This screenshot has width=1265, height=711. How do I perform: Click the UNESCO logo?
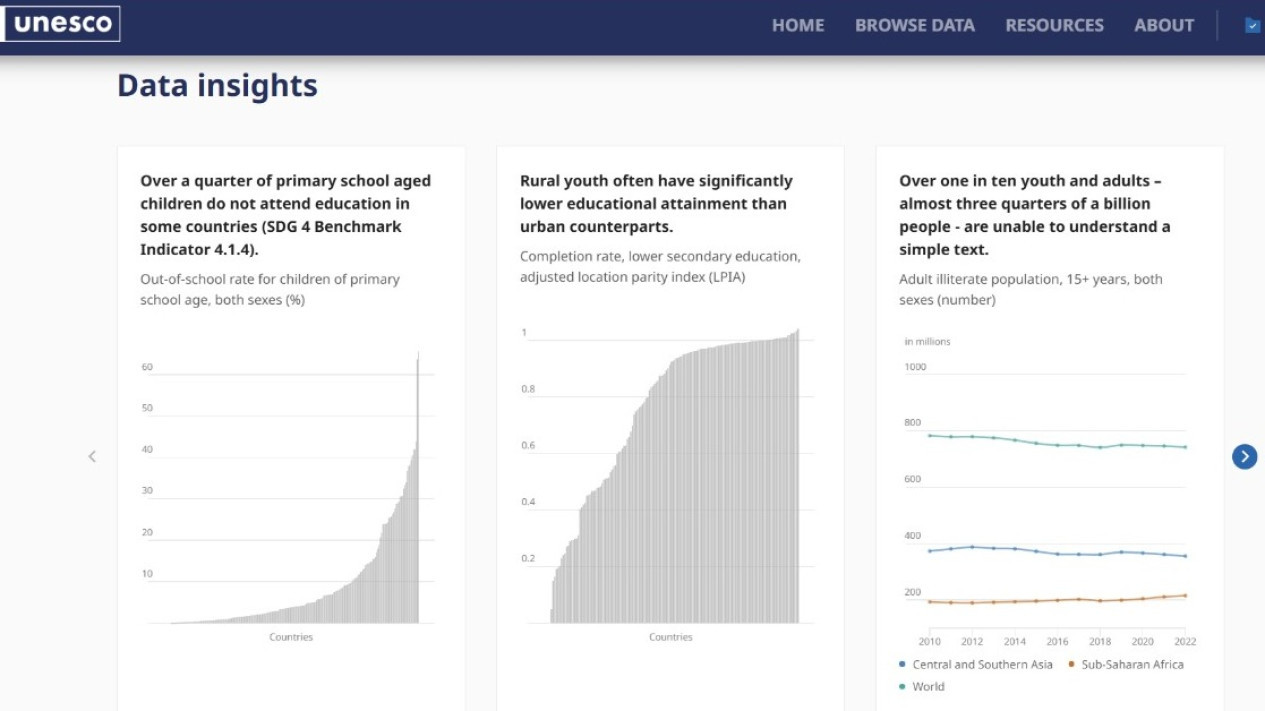pos(62,24)
